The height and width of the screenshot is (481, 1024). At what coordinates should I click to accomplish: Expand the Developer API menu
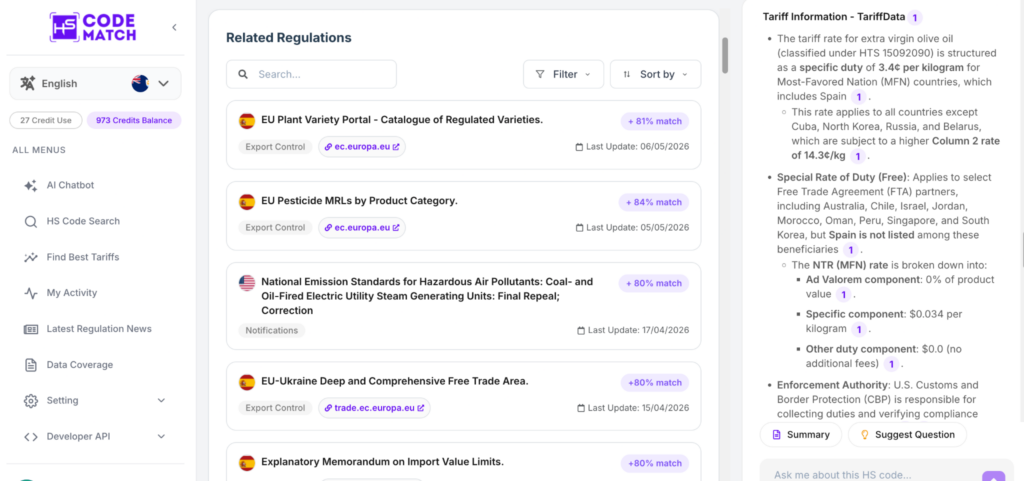coord(95,437)
